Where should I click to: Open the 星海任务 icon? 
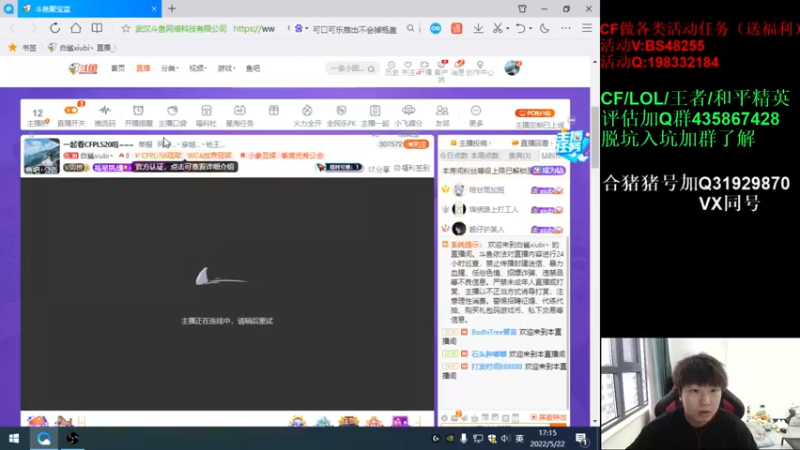pyautogui.click(x=240, y=116)
